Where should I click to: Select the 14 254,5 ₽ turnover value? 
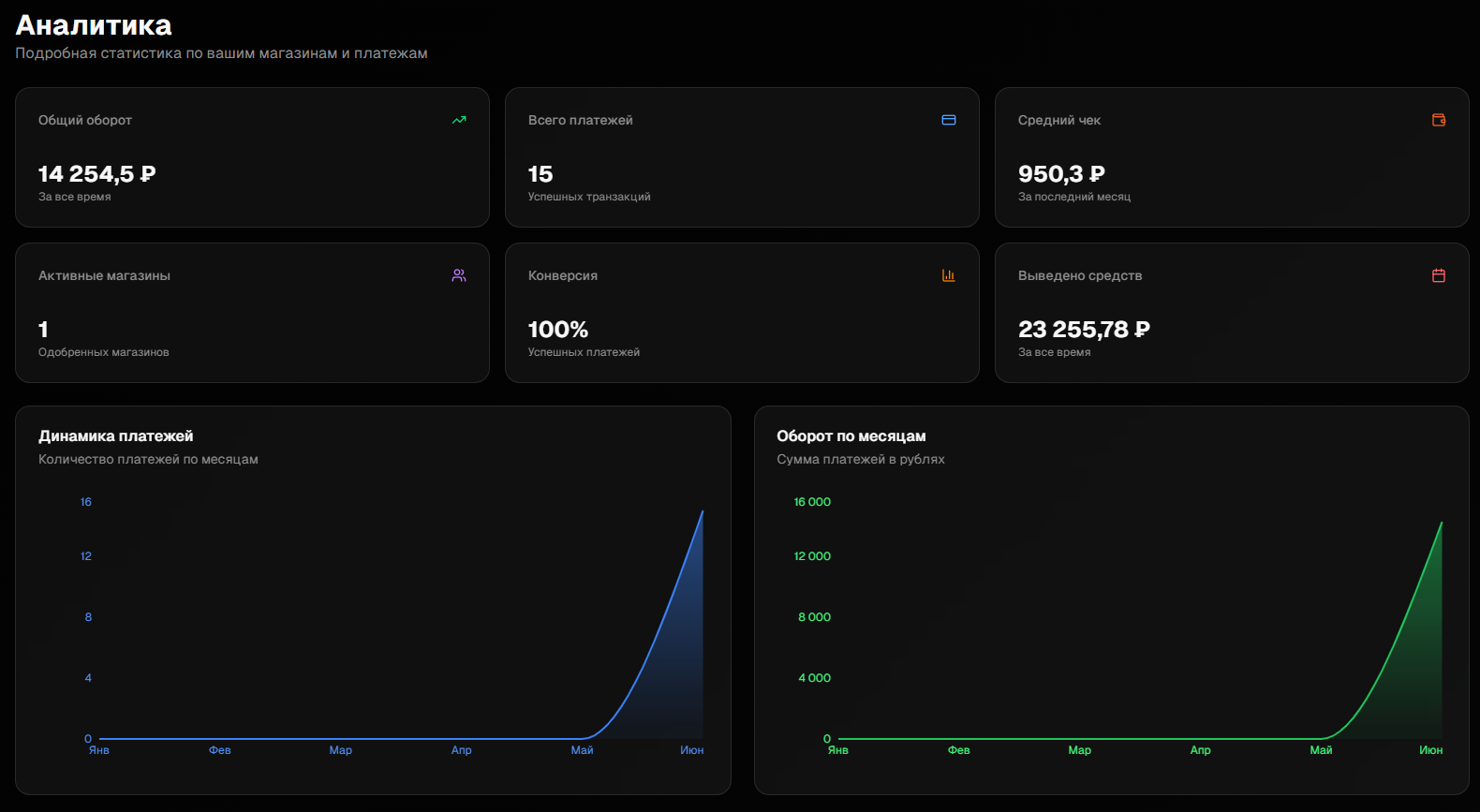point(96,174)
